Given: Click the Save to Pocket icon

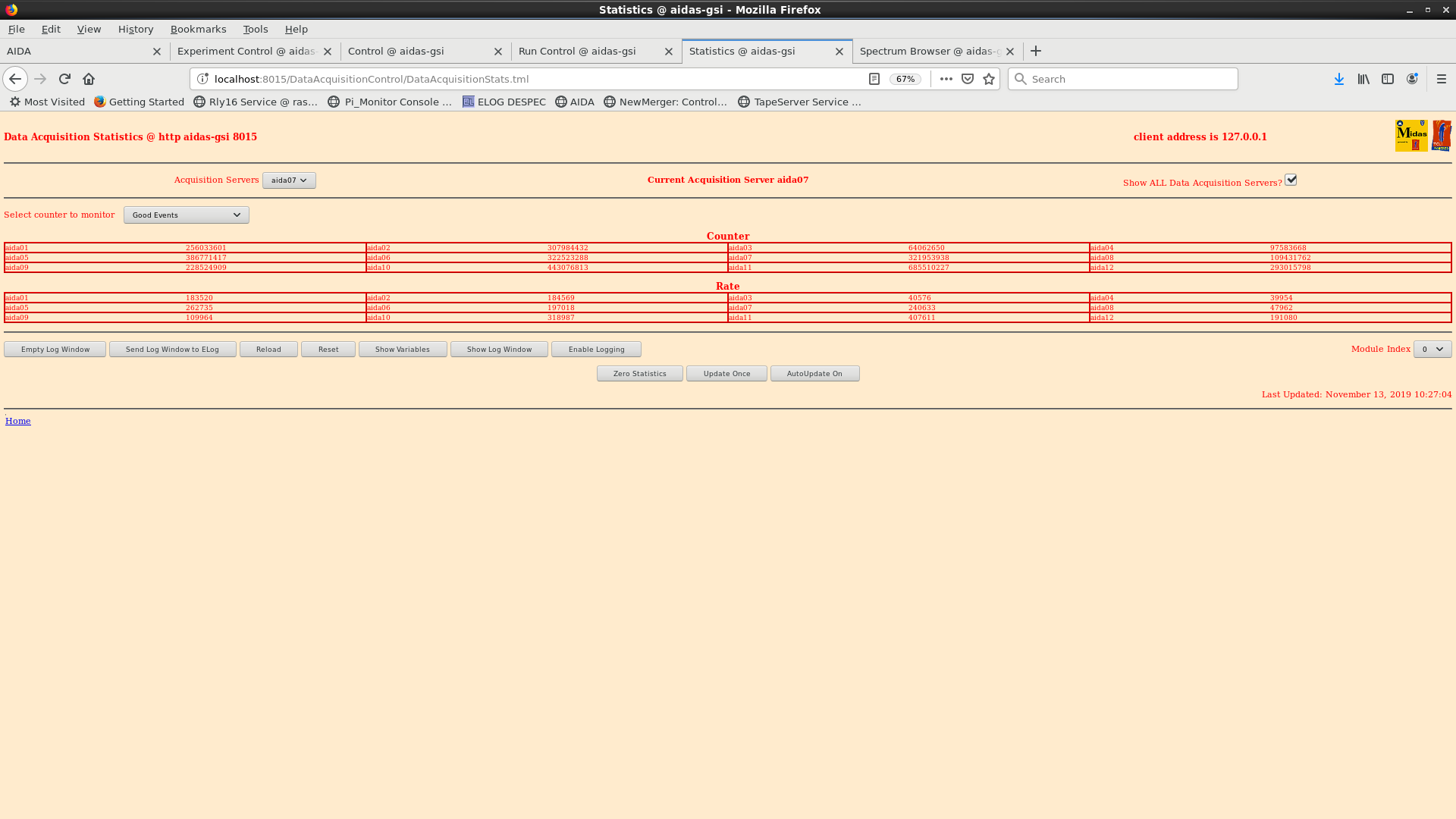Looking at the screenshot, I should coord(968,79).
